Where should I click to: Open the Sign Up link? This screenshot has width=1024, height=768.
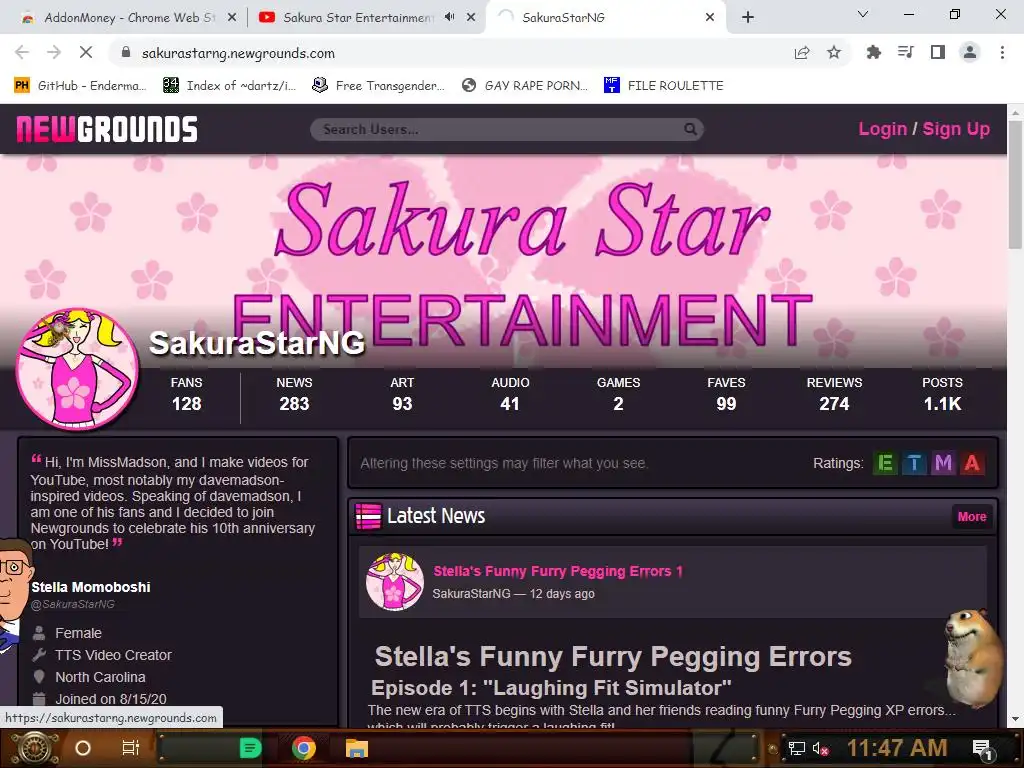pos(956,129)
